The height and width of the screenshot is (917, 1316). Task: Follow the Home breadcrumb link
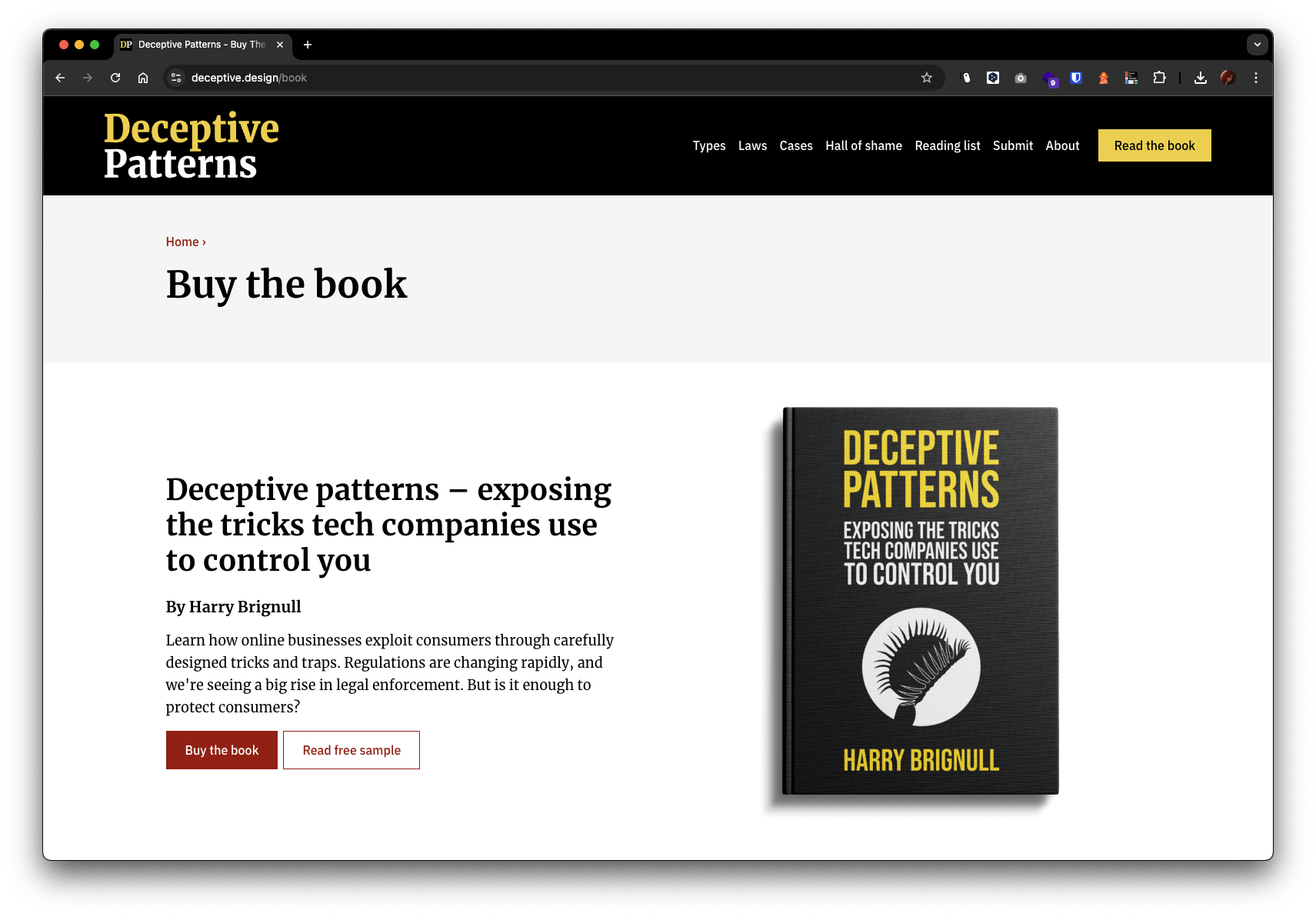(182, 242)
